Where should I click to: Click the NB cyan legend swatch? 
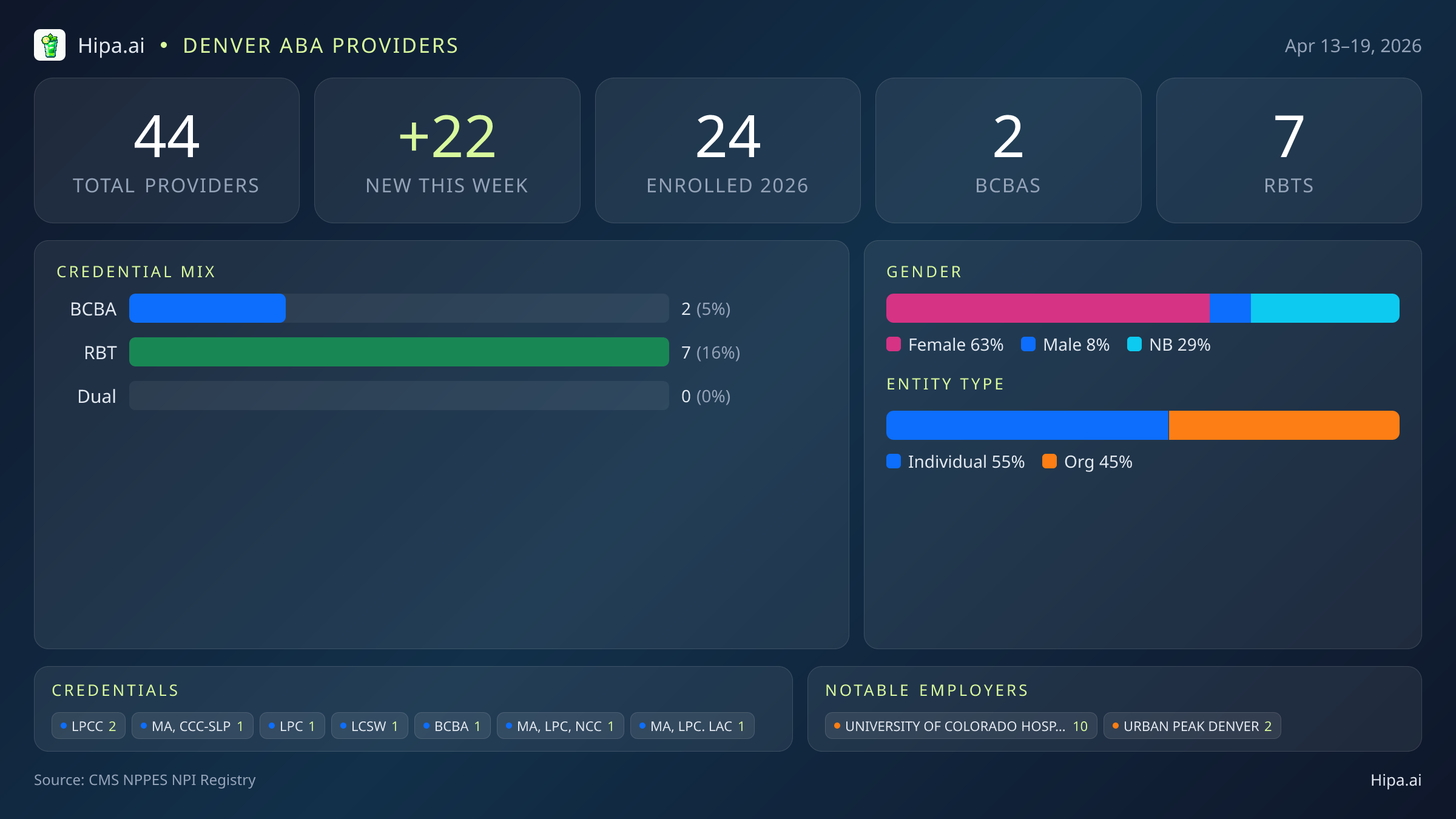[1134, 345]
